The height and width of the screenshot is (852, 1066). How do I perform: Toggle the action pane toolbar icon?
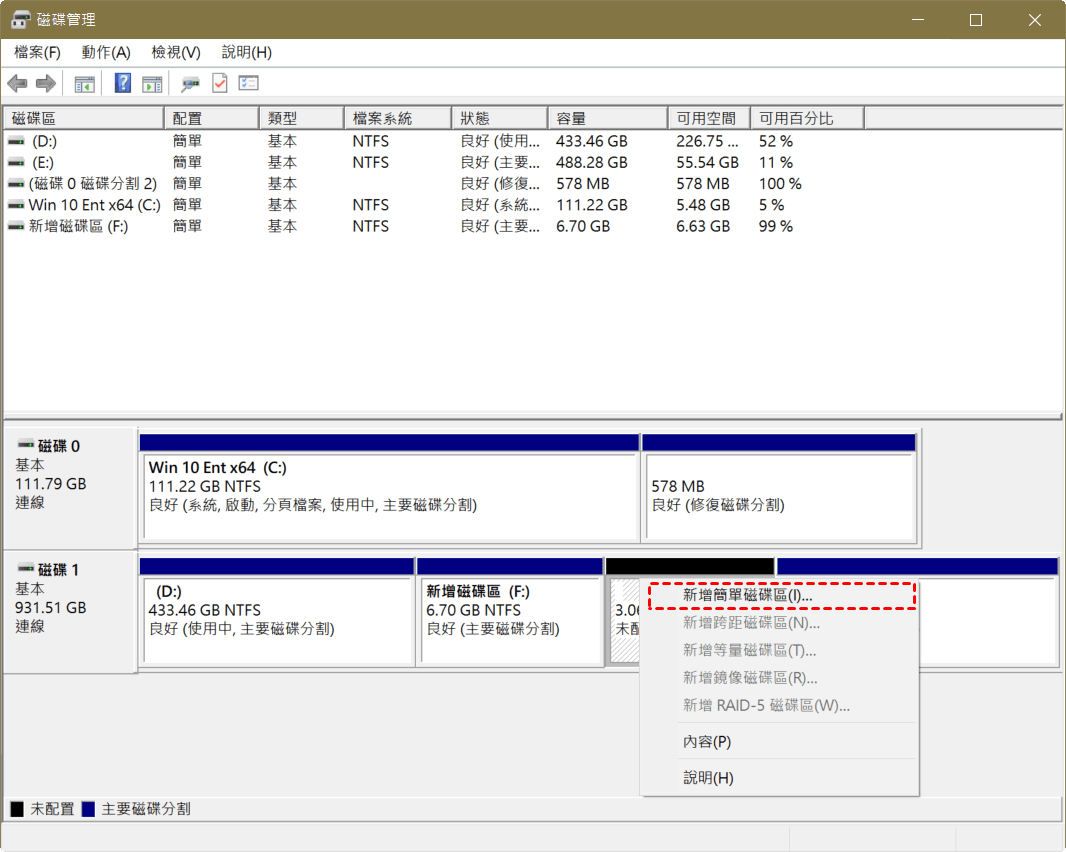(x=152, y=84)
